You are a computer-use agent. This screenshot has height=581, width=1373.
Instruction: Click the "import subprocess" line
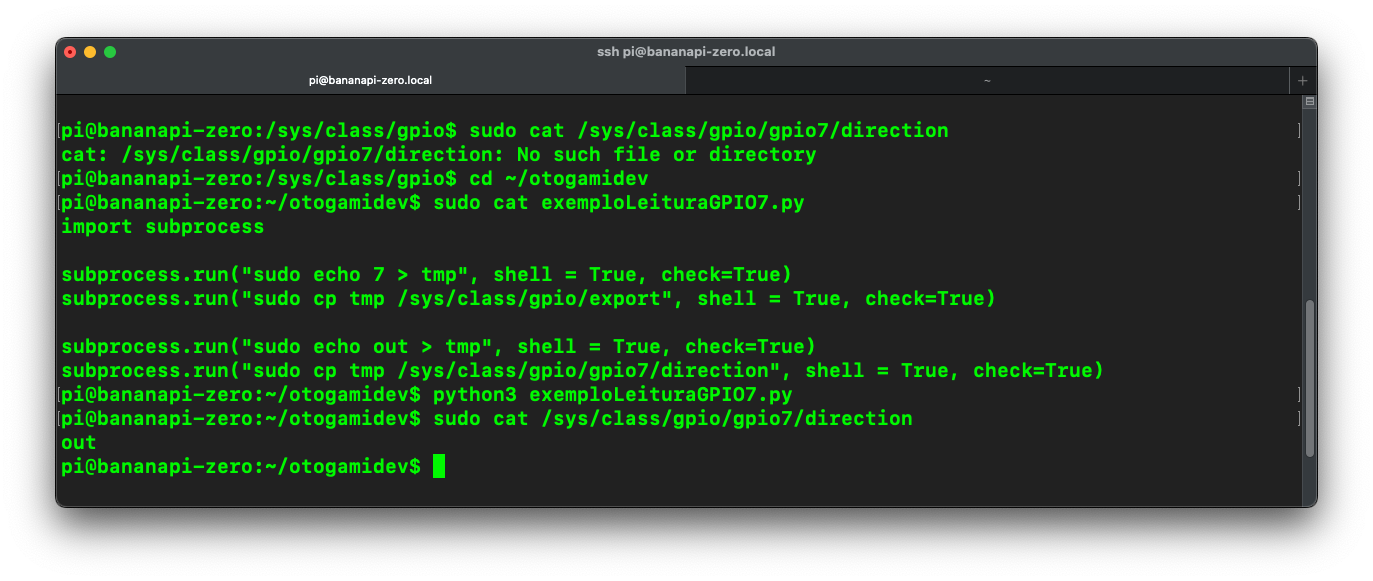click(163, 227)
